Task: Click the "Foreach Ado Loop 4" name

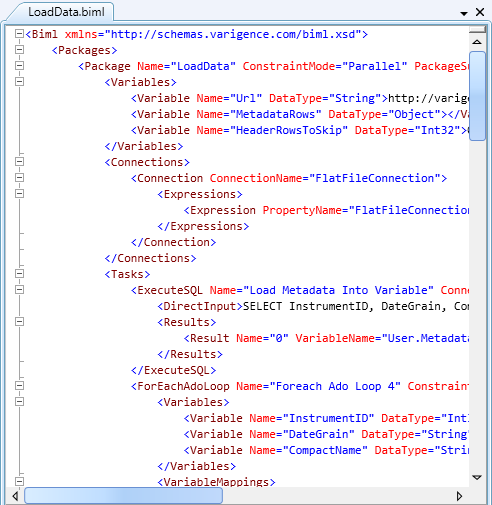Action: (x=335, y=386)
